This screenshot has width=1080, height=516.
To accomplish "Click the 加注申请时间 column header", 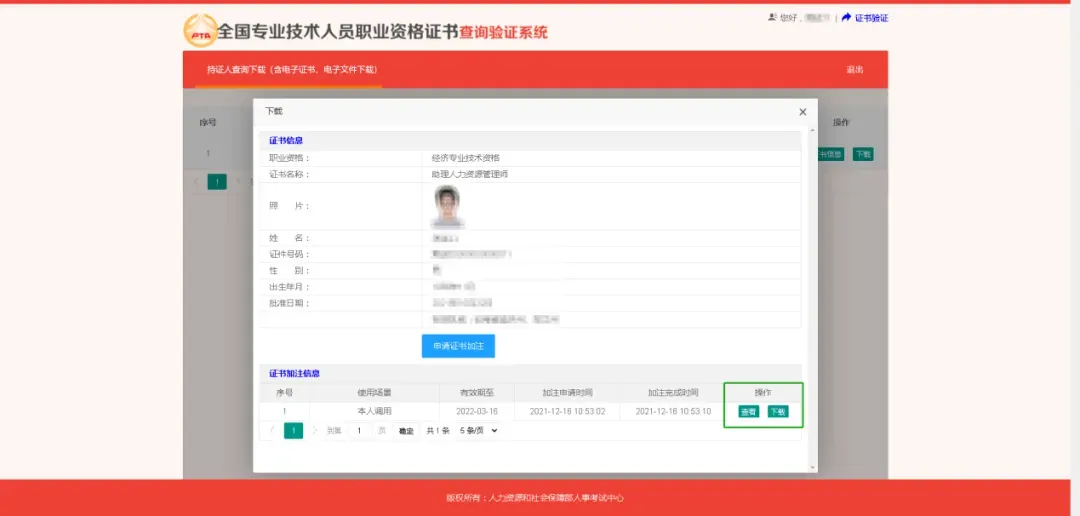I will 567,393.
